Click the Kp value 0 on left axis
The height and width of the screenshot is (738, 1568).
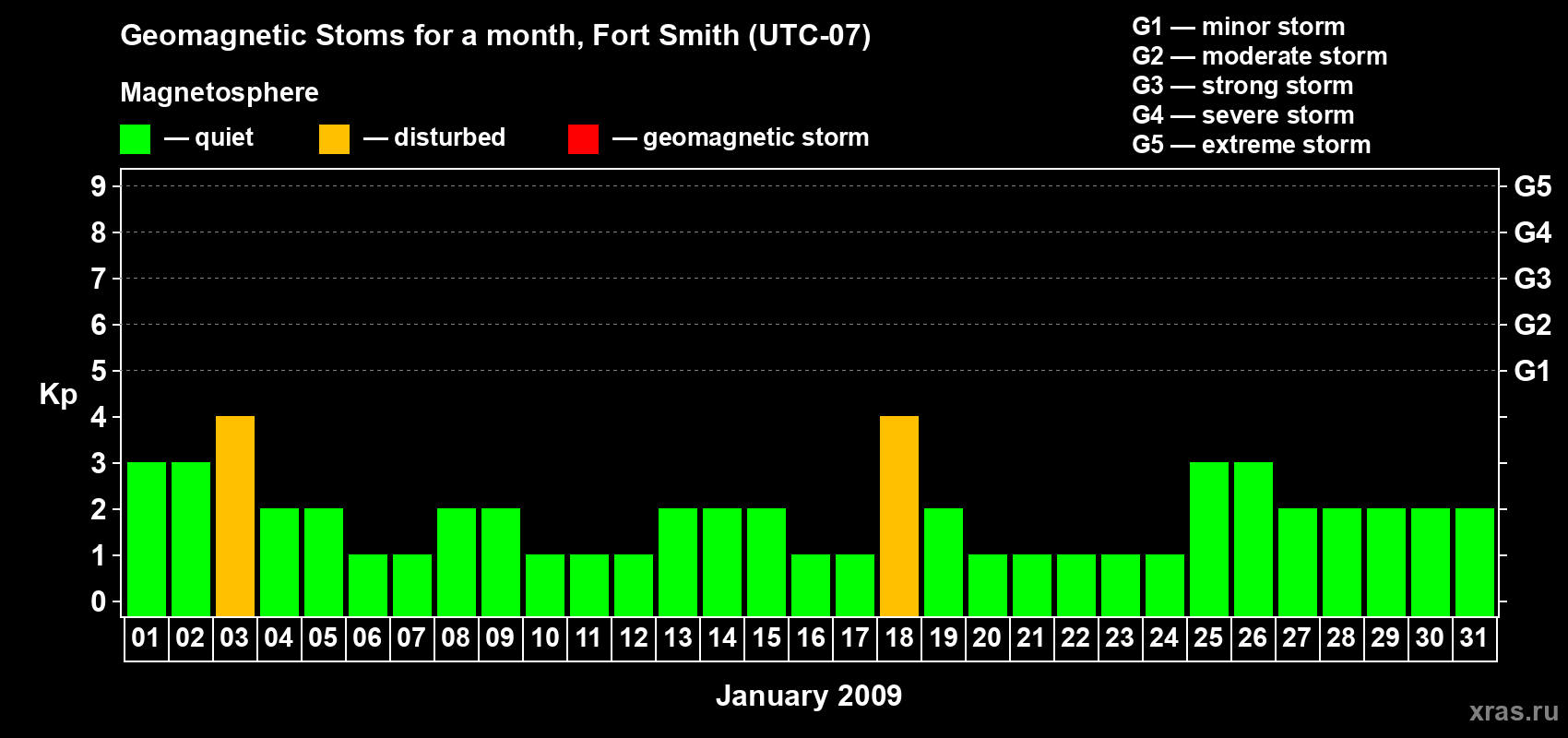click(99, 601)
